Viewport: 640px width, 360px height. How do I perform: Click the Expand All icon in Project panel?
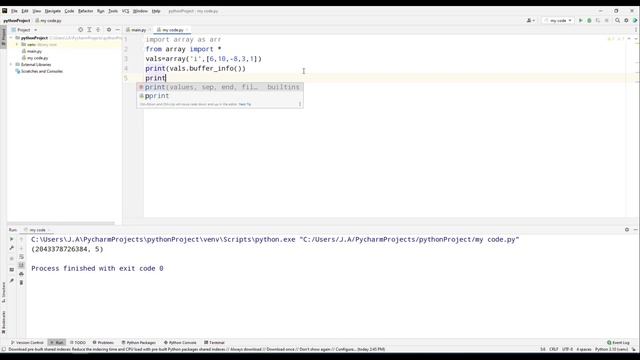click(89, 30)
